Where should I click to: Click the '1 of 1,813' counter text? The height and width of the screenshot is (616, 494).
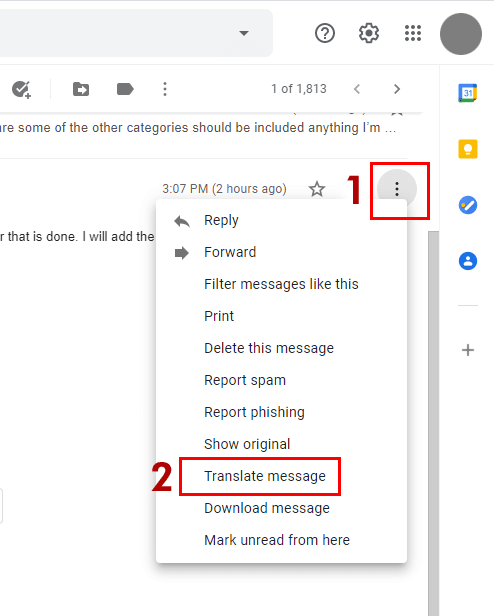pyautogui.click(x=299, y=89)
